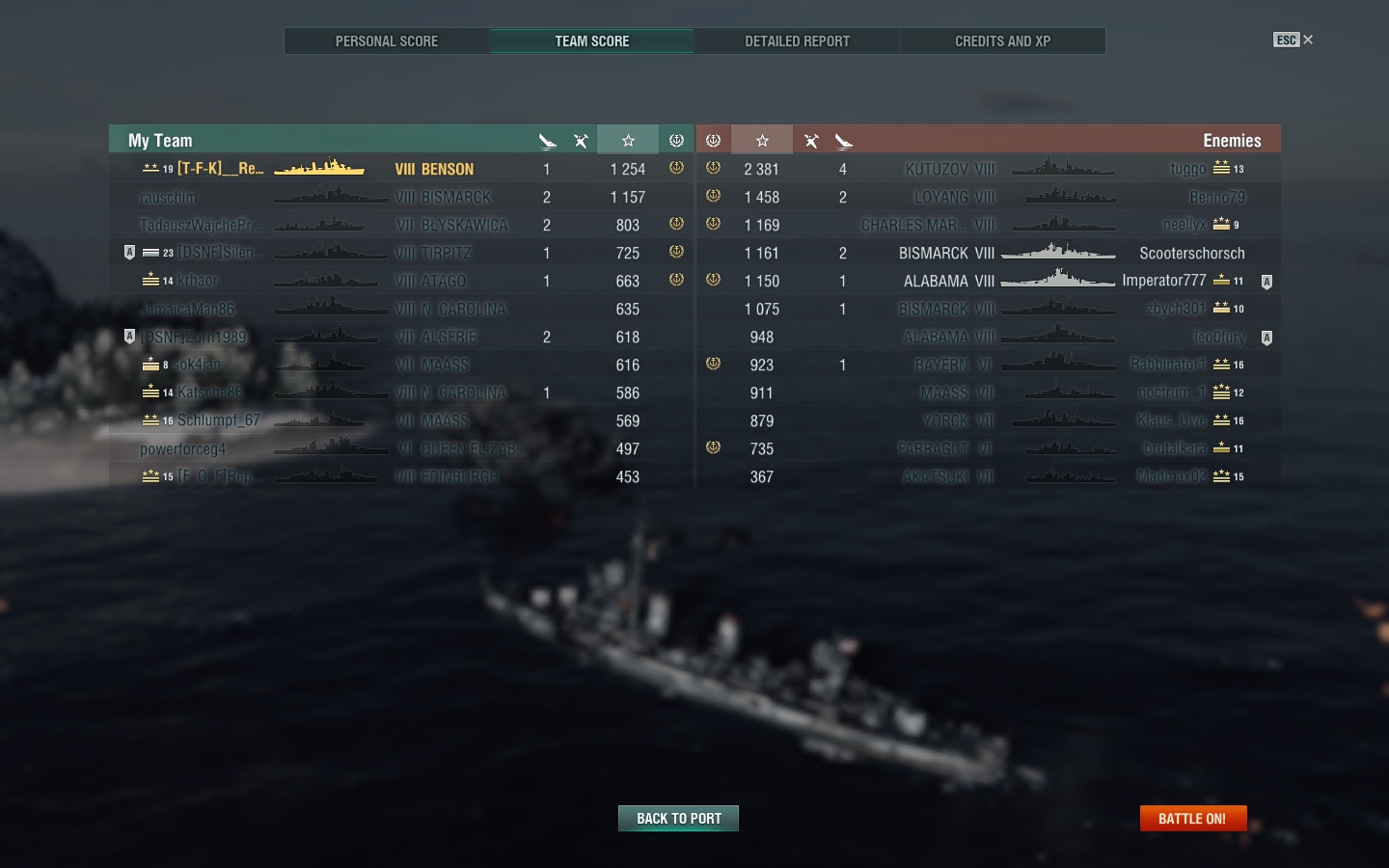Viewport: 1389px width, 868px height.
Task: Open the Personal Score tab
Action: pos(387,41)
